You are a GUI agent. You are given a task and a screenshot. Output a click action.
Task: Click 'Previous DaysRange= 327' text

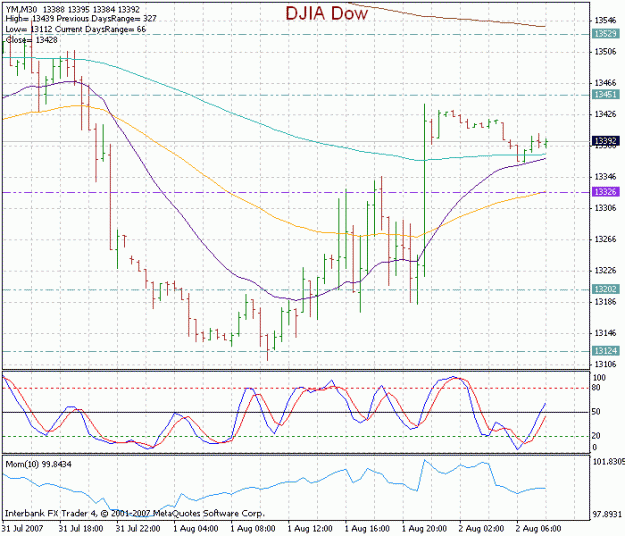click(x=107, y=19)
